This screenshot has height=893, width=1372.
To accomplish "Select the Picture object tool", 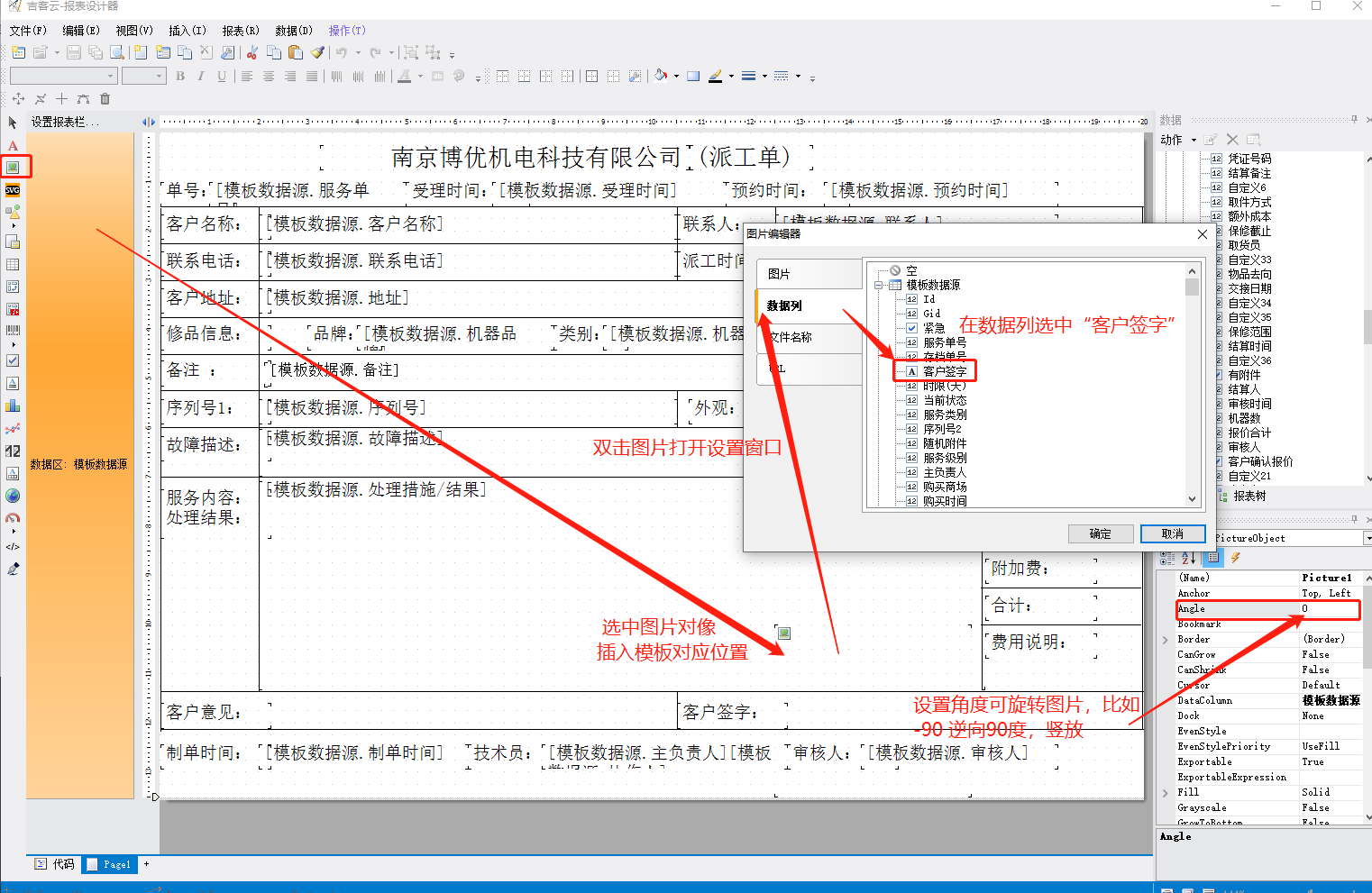I will pyautogui.click(x=13, y=168).
